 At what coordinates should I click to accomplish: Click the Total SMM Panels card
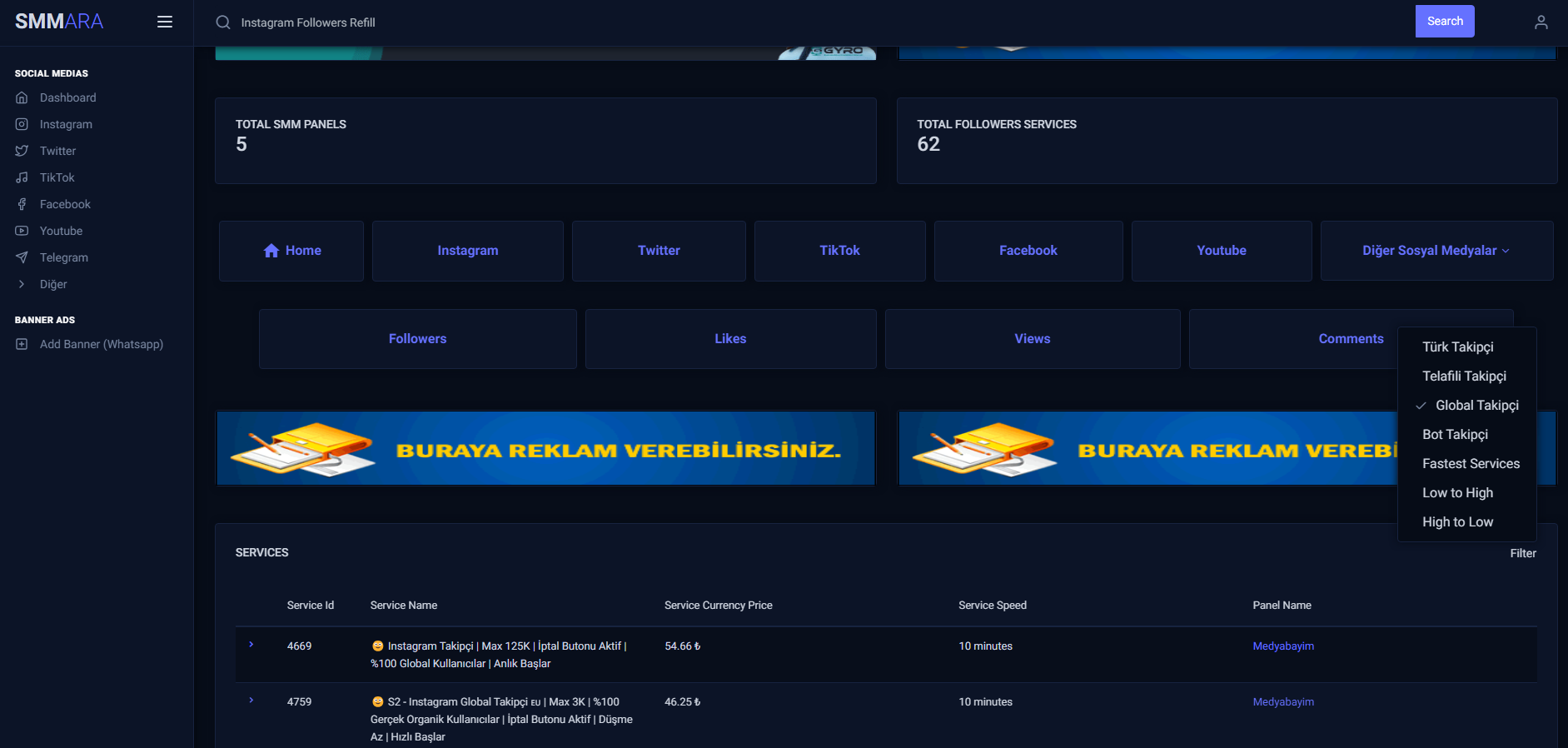[545, 141]
